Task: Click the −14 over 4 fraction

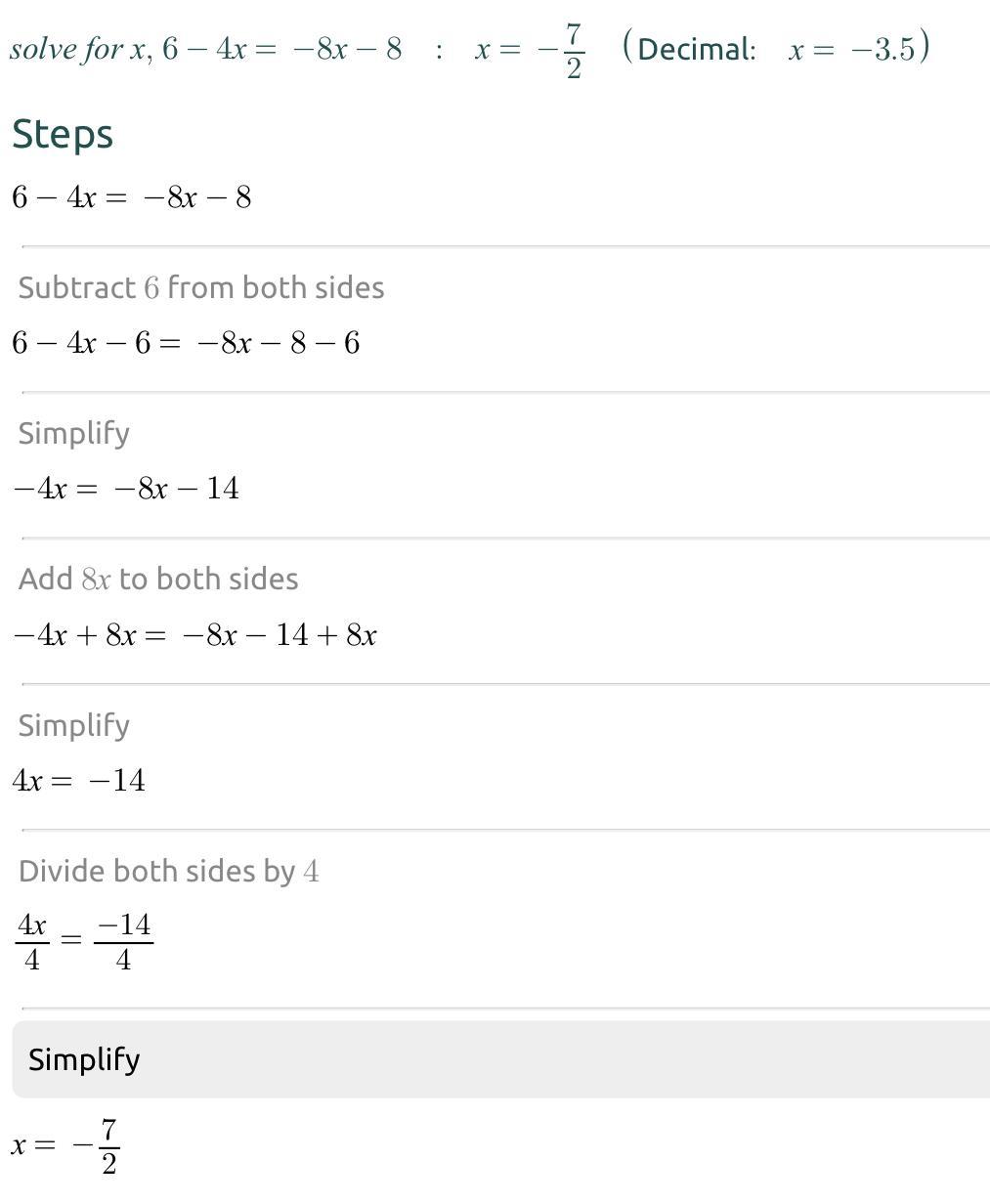Action: 123,942
